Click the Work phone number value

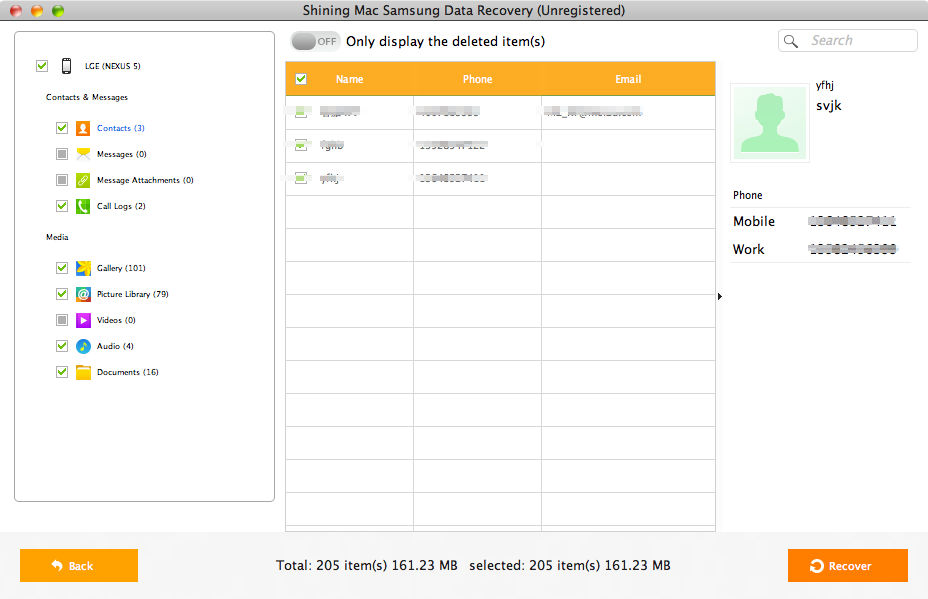853,249
